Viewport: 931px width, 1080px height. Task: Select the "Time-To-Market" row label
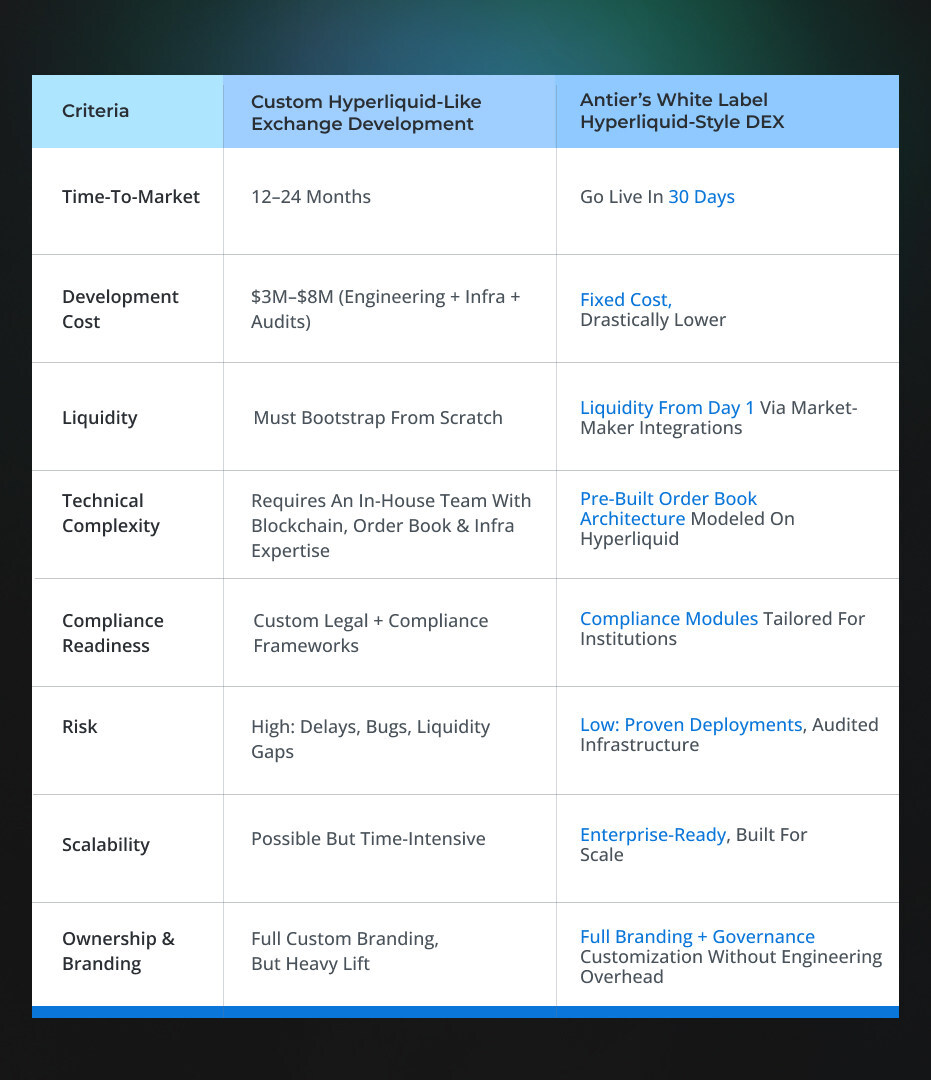tap(131, 197)
